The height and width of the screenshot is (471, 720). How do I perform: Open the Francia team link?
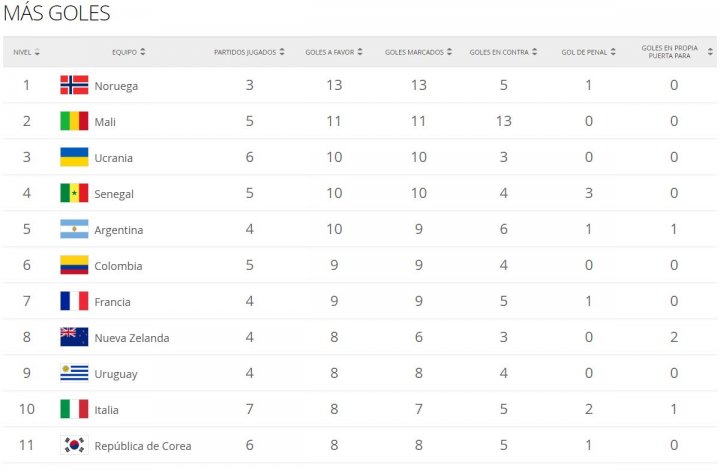[112, 302]
